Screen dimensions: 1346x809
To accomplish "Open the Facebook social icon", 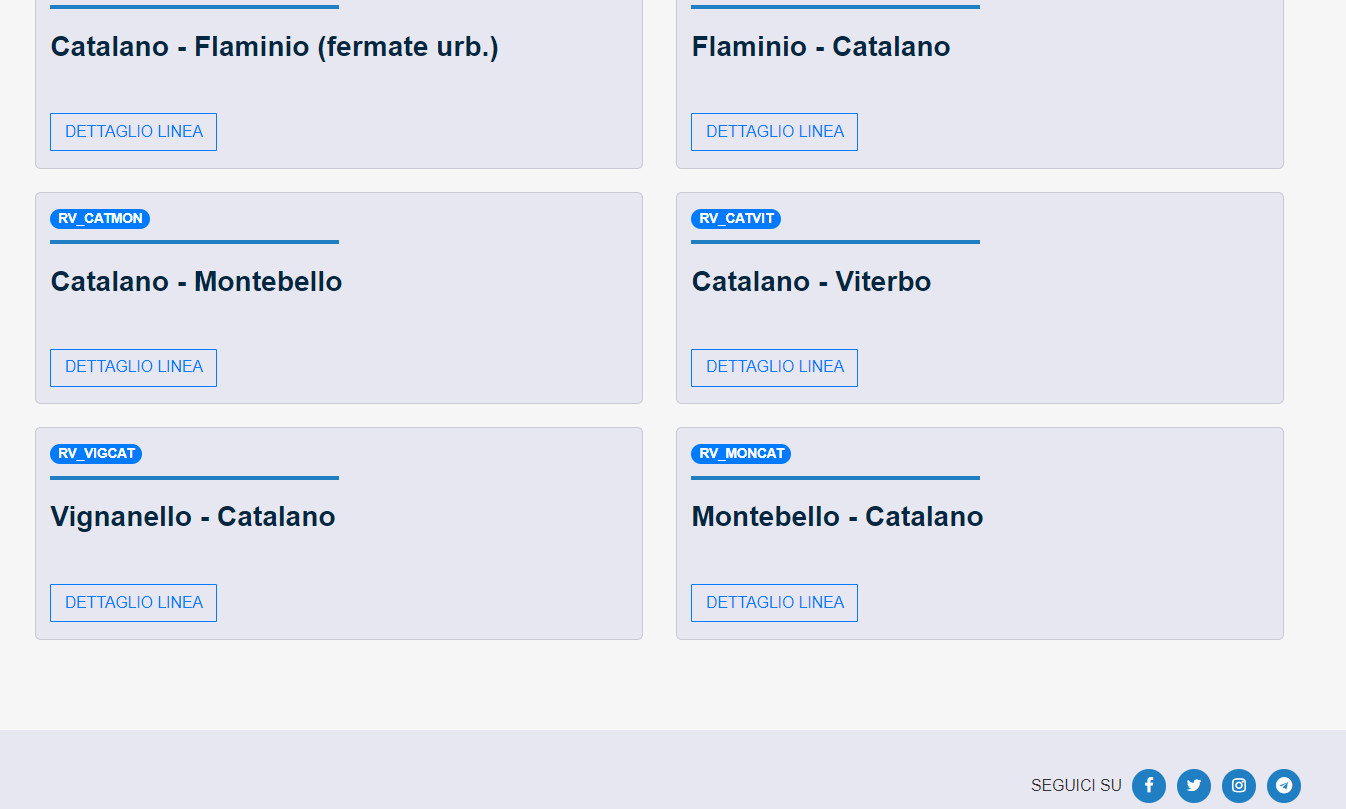I will coord(1149,786).
